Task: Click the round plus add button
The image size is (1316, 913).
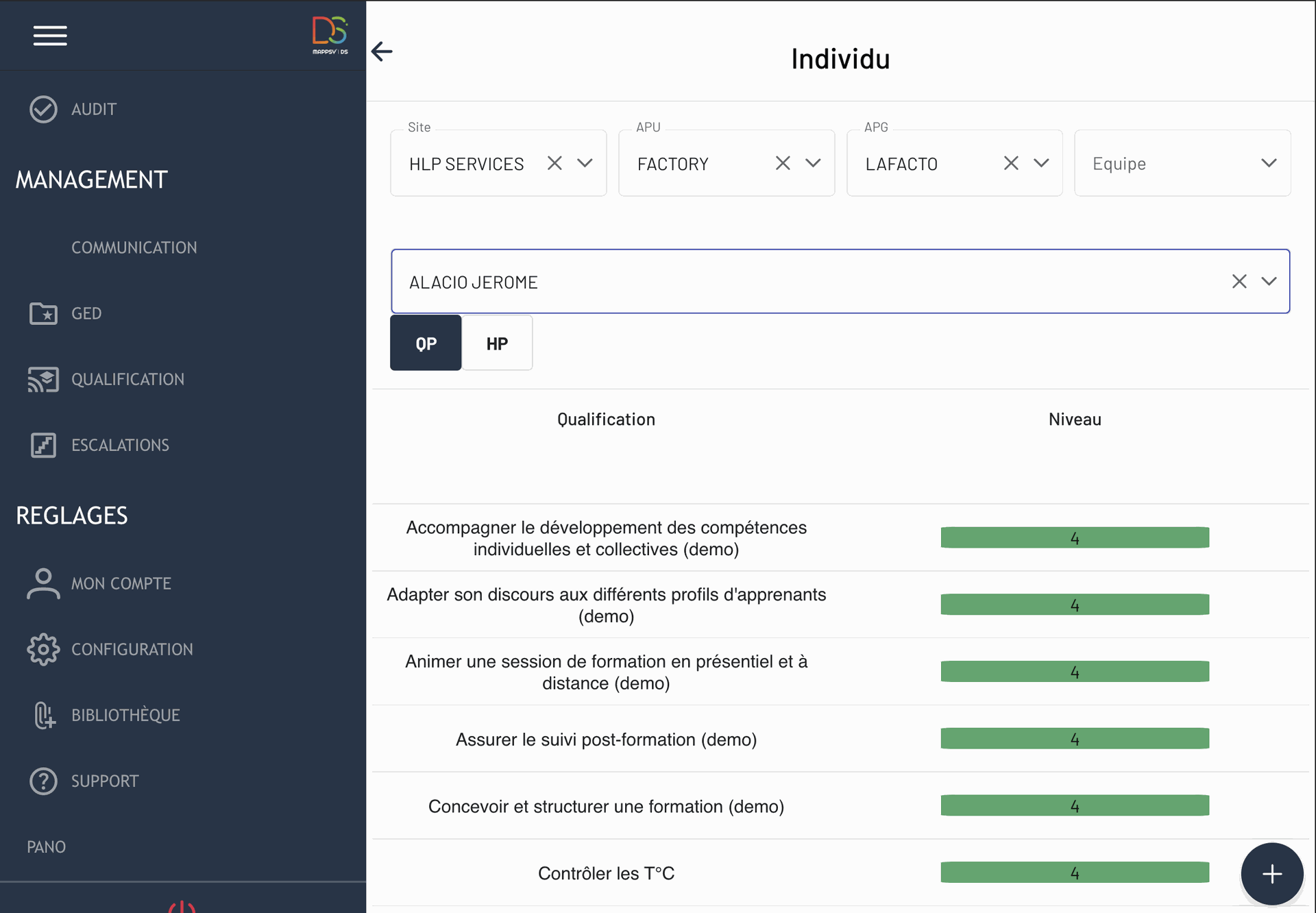Action: click(1272, 873)
